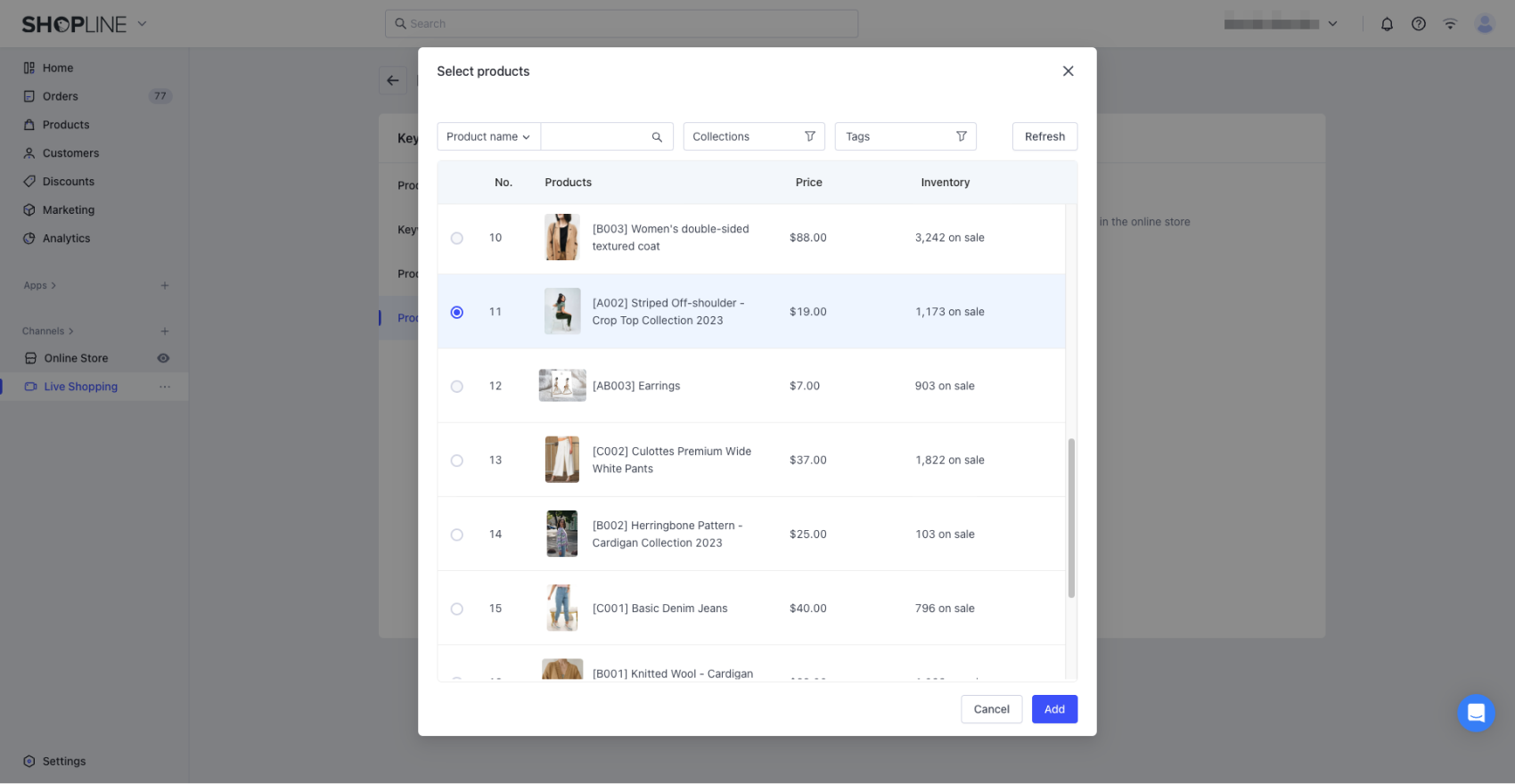Screen dimensions: 1515x784
Task: Choose the Women's double-sided textured coat radio
Action: [457, 239]
